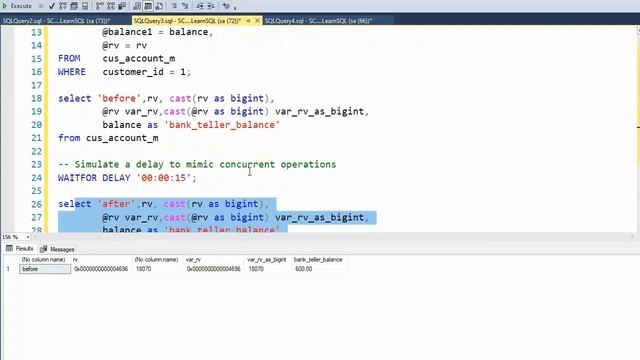Screen dimensions: 640x360
Task: Click the Cancel Executing Query stop icon
Action: [x=41, y=6]
